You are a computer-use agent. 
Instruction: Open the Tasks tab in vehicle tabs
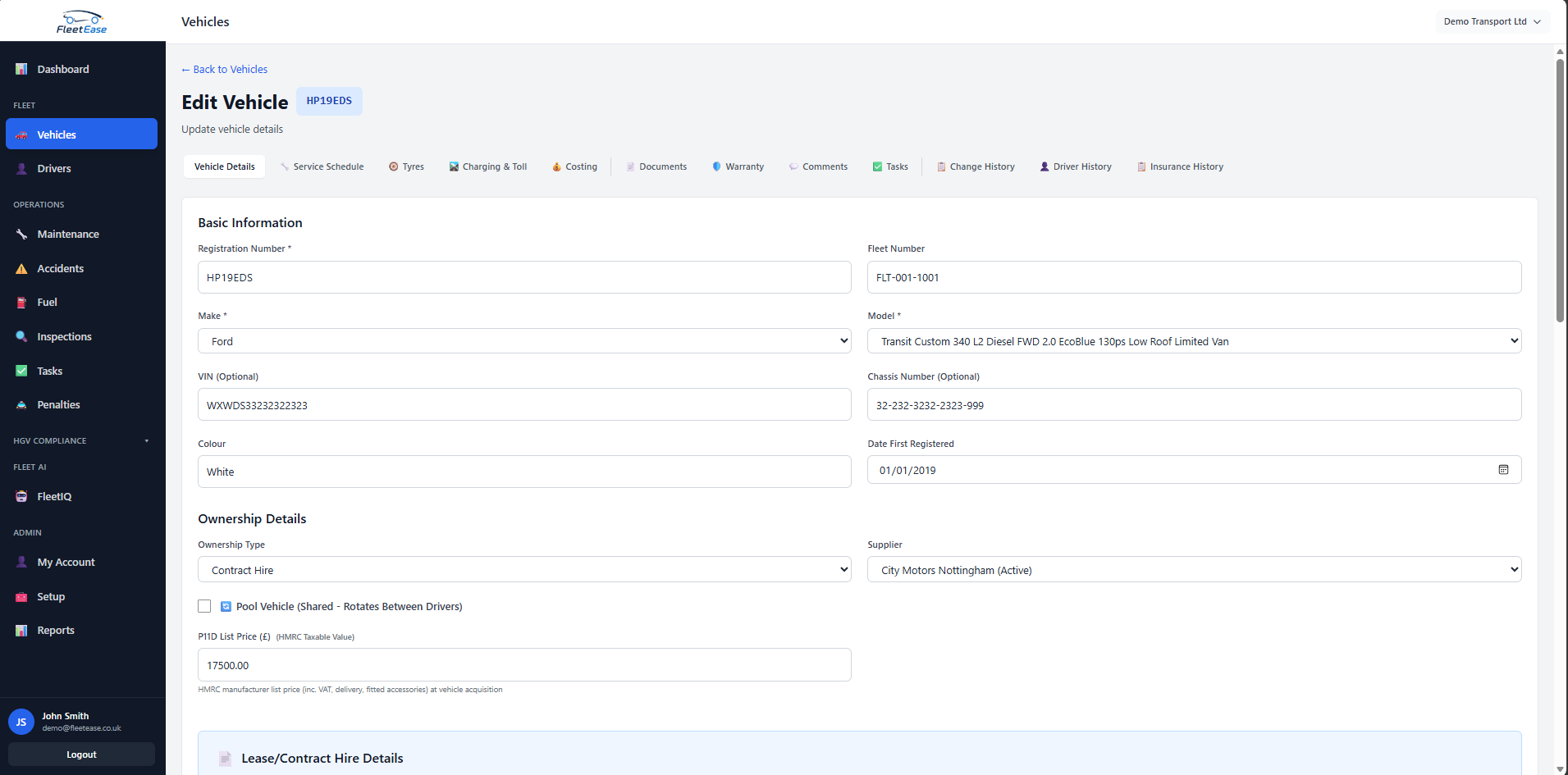click(x=890, y=166)
